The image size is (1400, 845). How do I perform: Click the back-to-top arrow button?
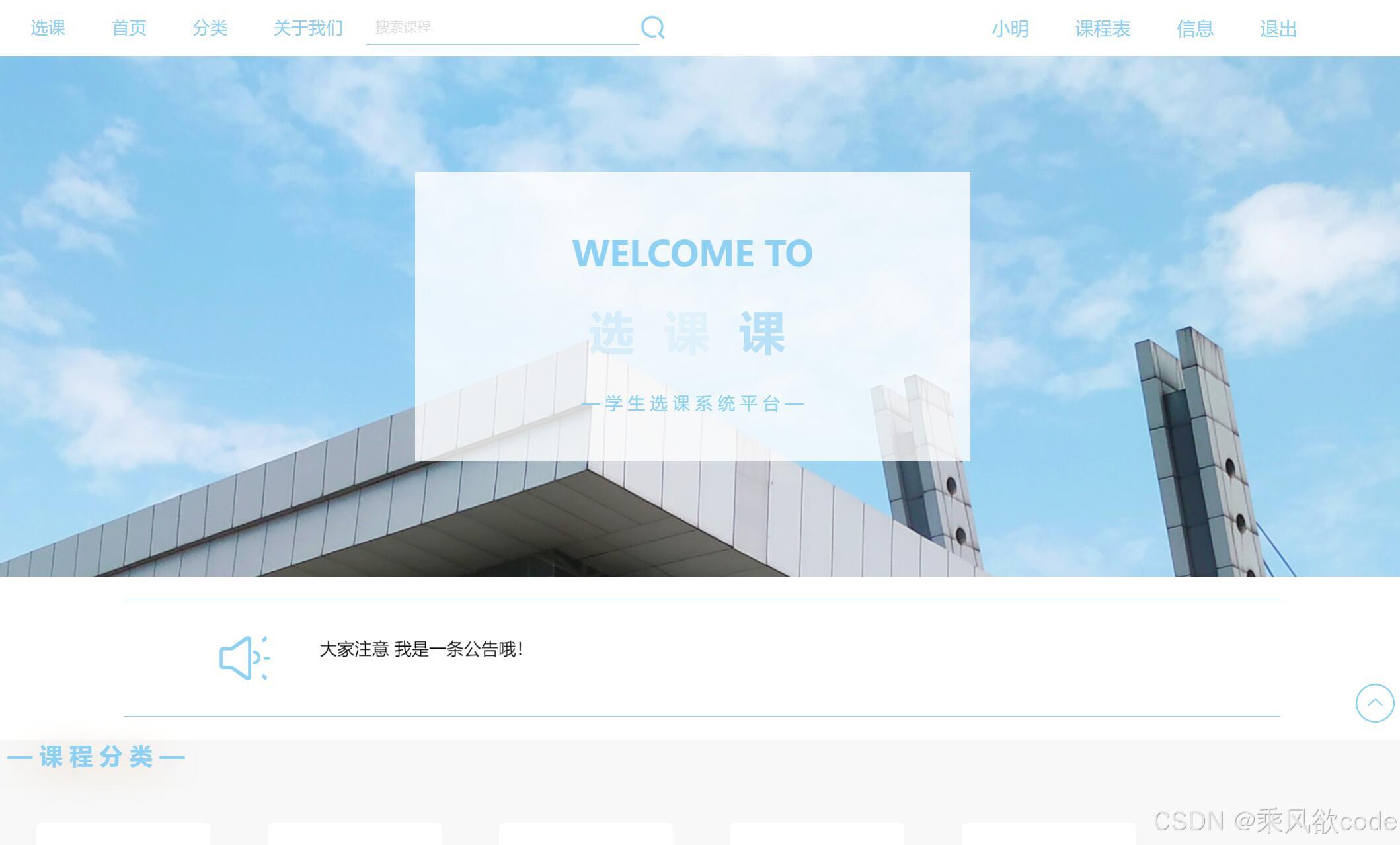pyautogui.click(x=1374, y=703)
